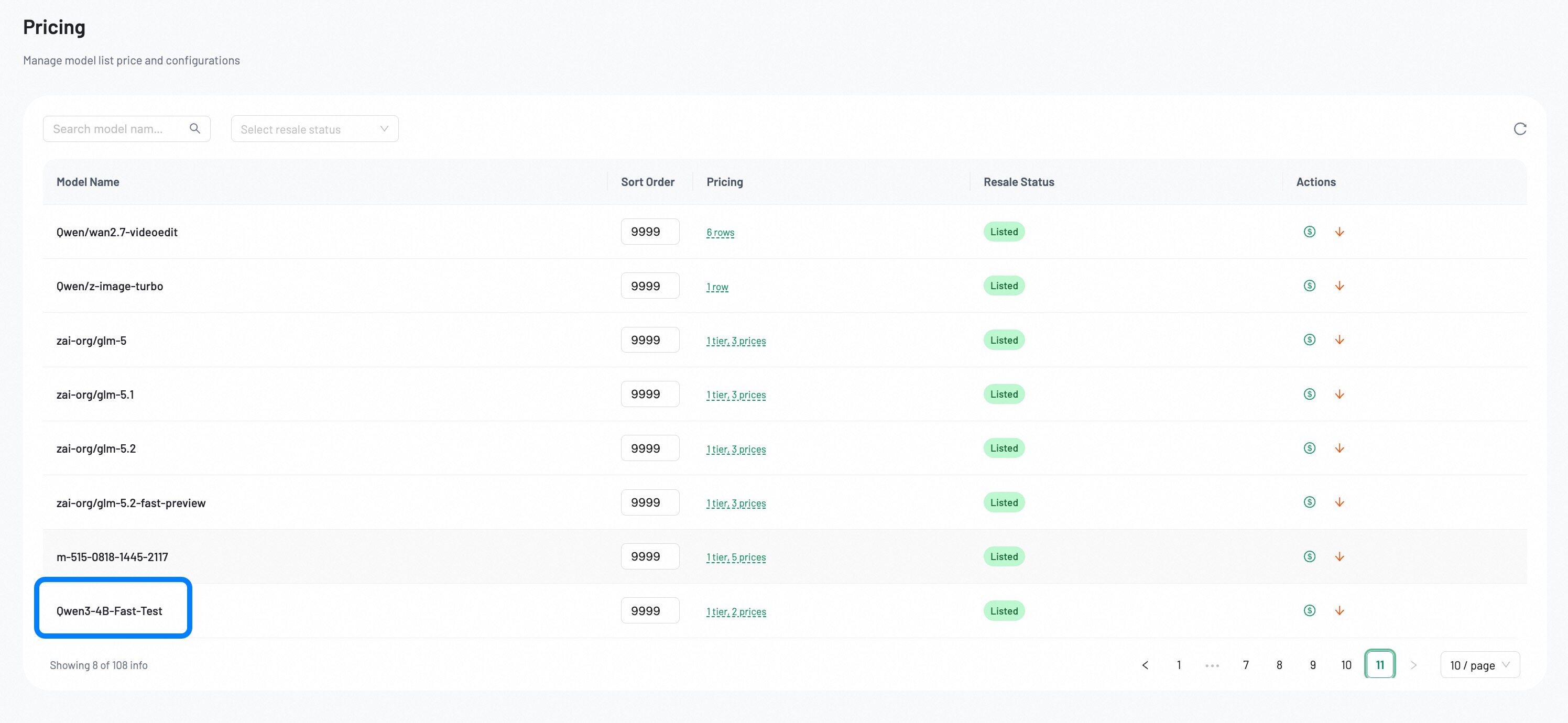Viewport: 1568px width, 723px height.
Task: Open pricing editor for Qwen/z-image-turbo
Action: point(1309,286)
